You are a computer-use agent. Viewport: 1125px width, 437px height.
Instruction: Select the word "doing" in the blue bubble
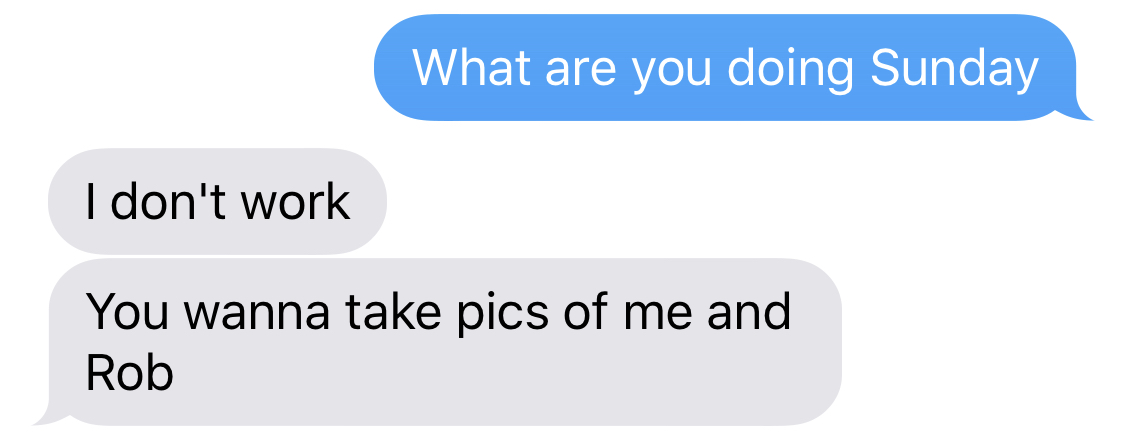791,70
